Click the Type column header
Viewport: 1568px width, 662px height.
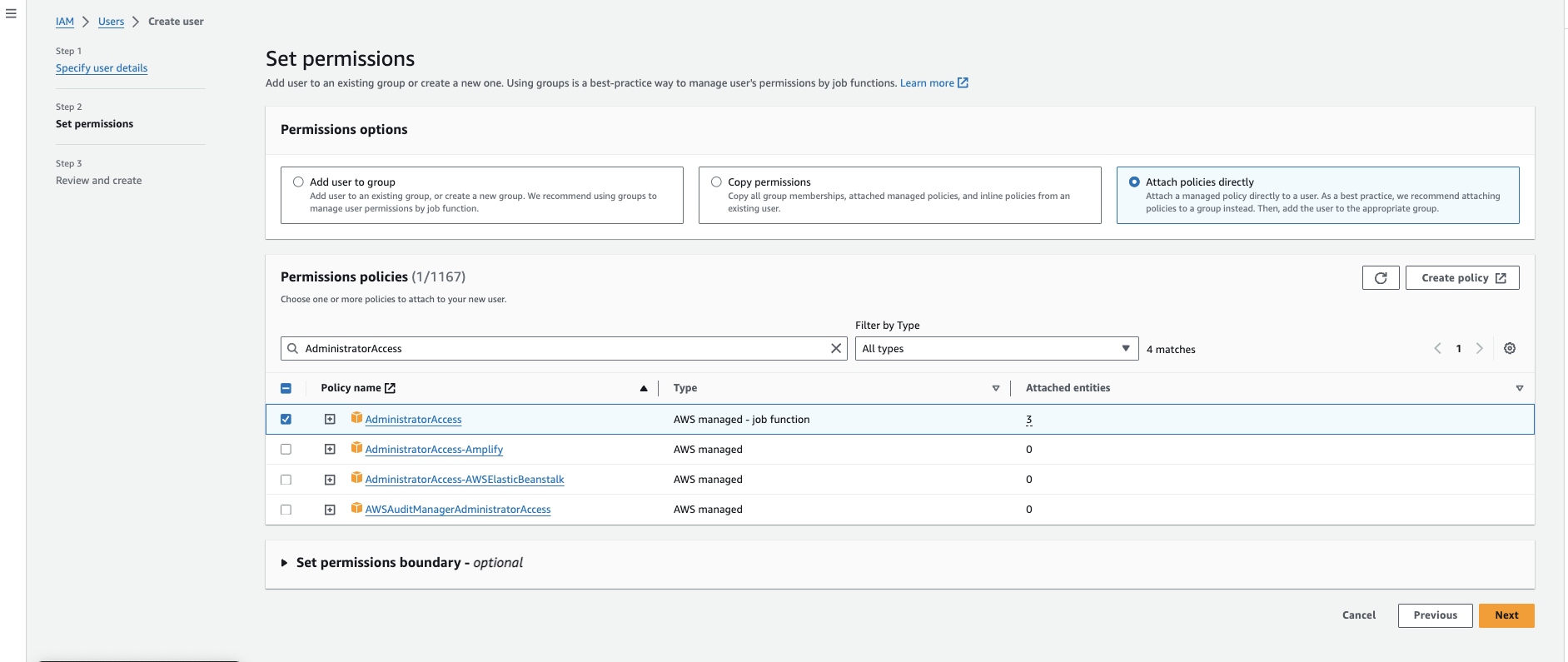pos(685,388)
